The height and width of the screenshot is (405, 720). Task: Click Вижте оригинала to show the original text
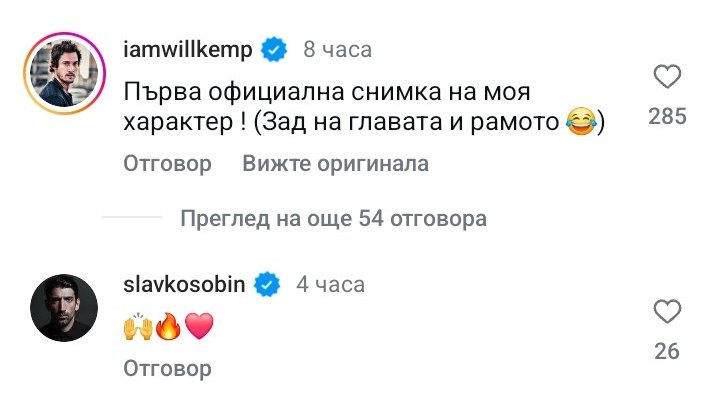(x=336, y=163)
